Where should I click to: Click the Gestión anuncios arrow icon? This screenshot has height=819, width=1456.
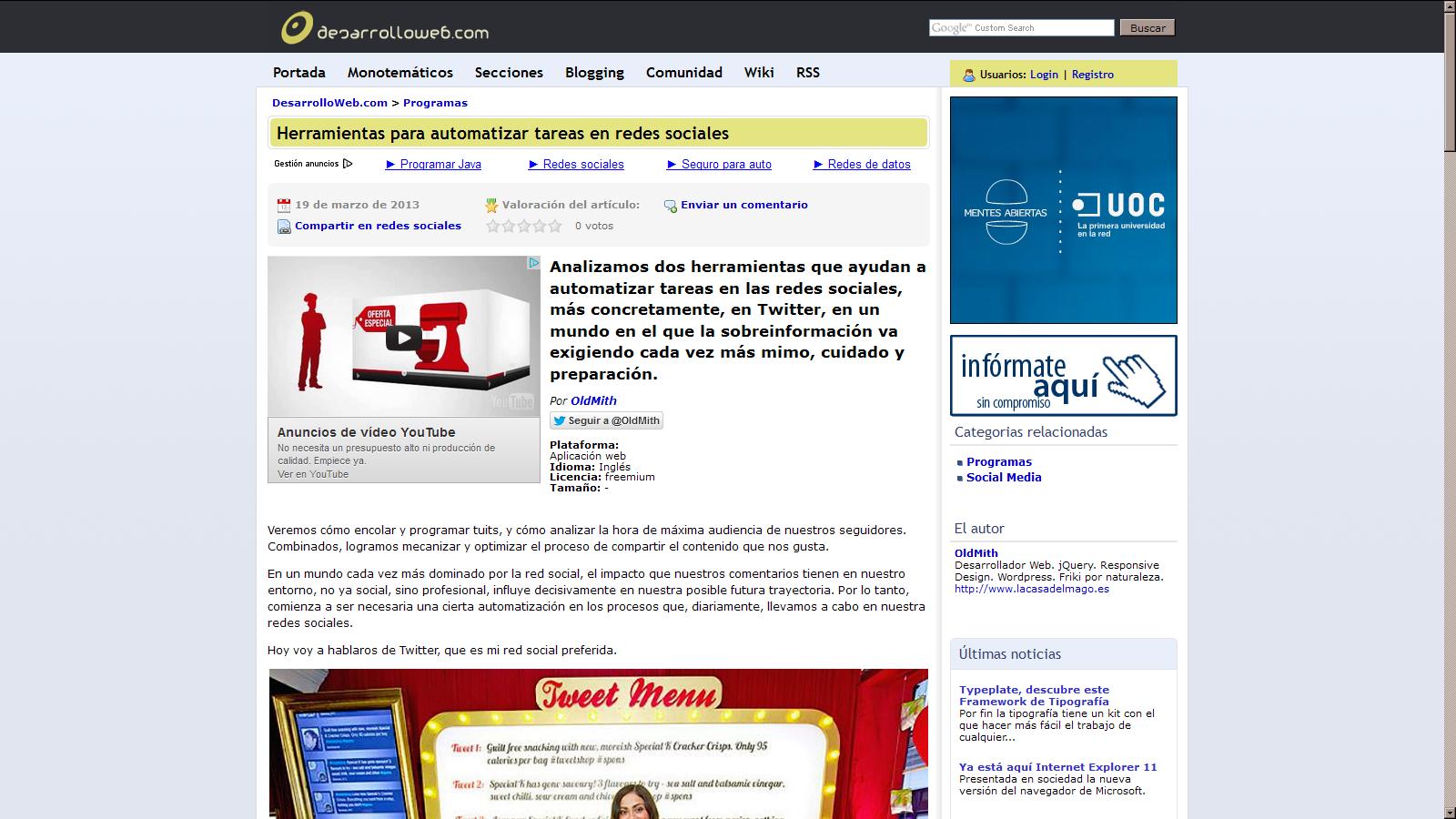pyautogui.click(x=348, y=164)
